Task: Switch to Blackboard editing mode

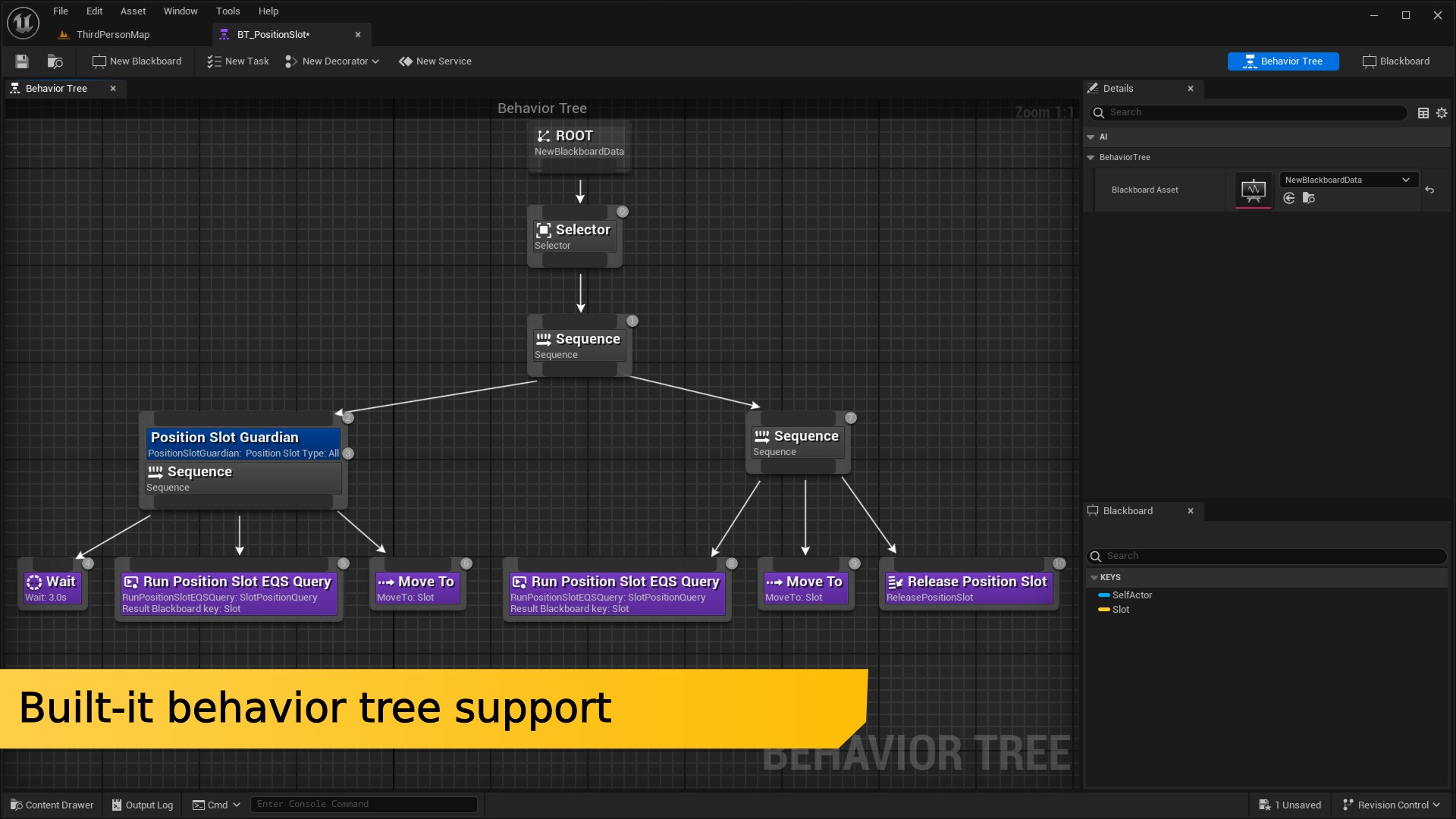Action: (1396, 61)
